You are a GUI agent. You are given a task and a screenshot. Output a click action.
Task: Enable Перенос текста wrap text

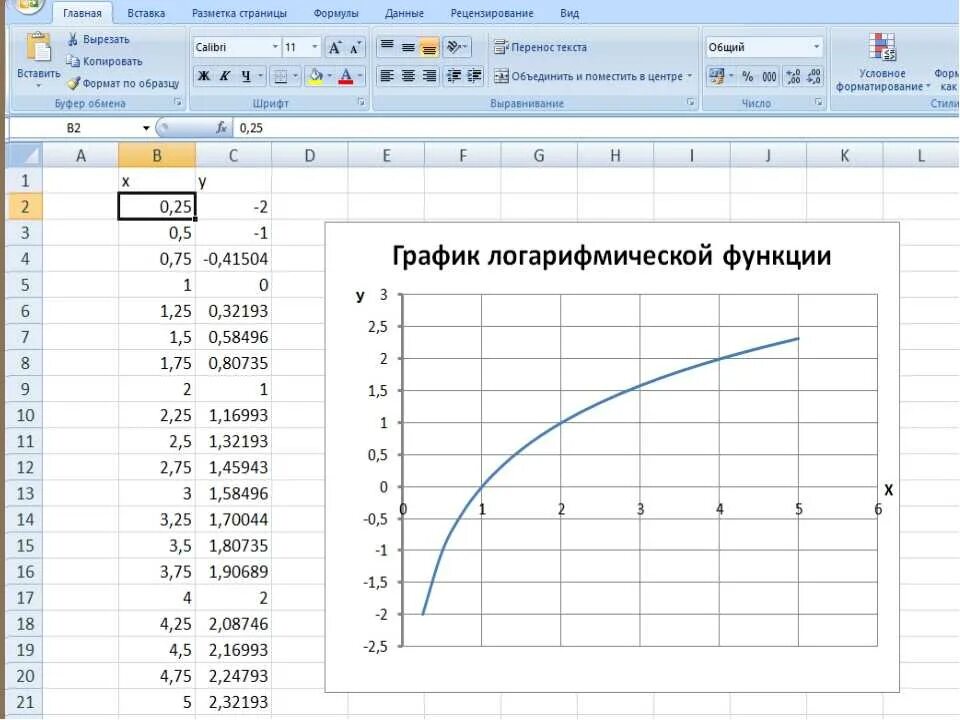click(541, 47)
